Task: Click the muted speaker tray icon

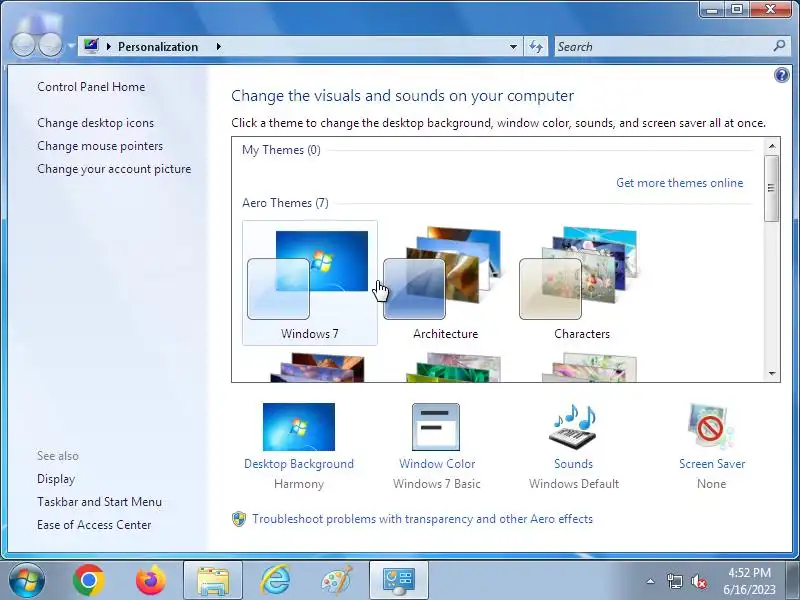Action: pos(698,581)
